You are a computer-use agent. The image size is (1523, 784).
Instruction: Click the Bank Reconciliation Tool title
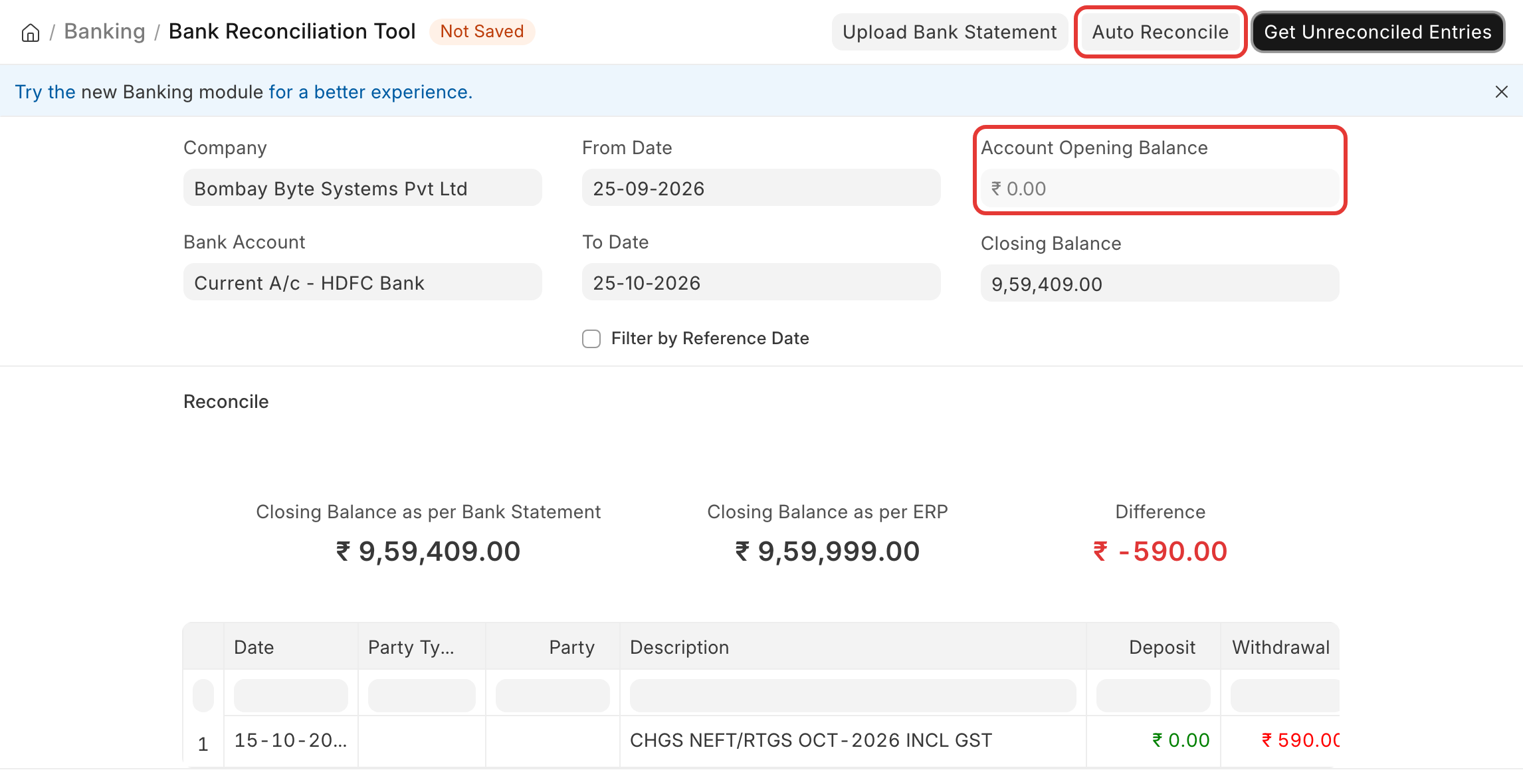pyautogui.click(x=292, y=32)
